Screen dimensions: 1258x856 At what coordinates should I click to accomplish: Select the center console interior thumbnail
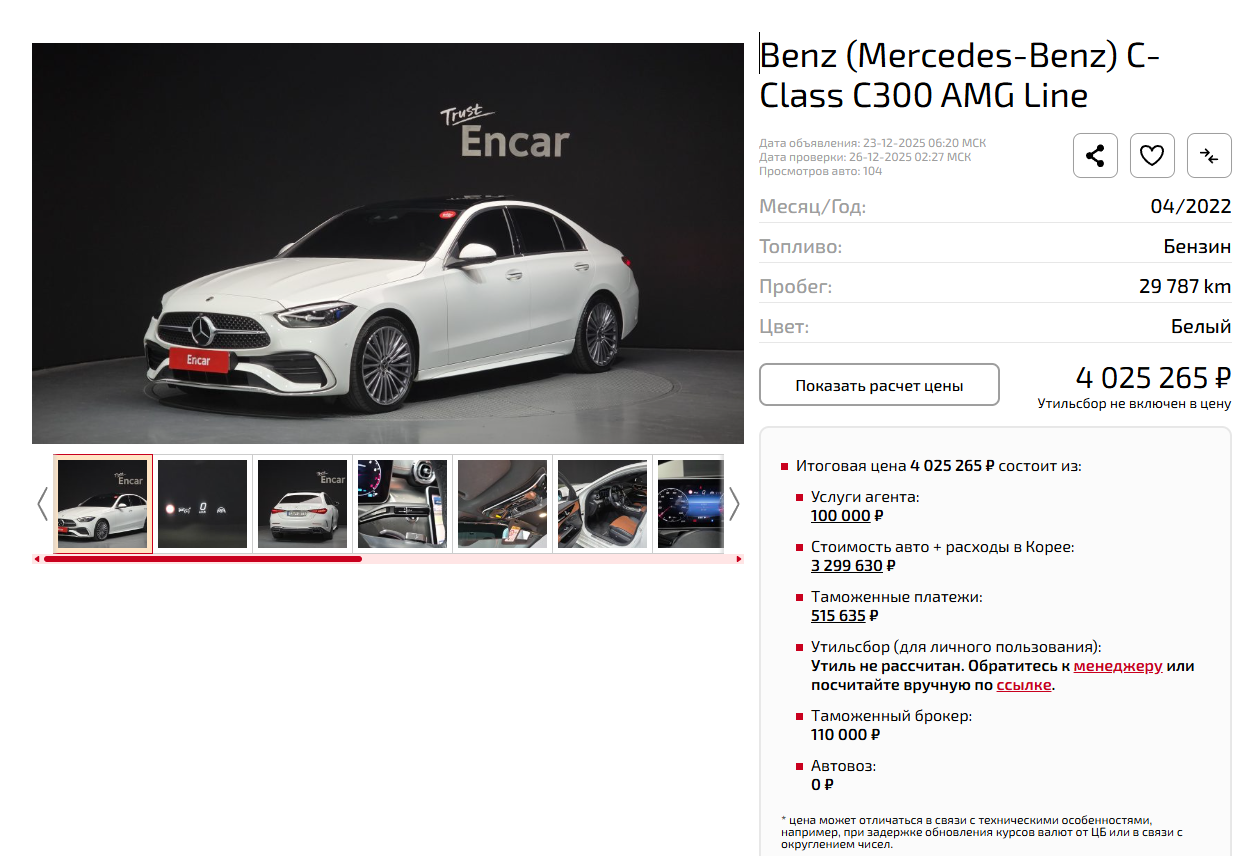tap(402, 504)
